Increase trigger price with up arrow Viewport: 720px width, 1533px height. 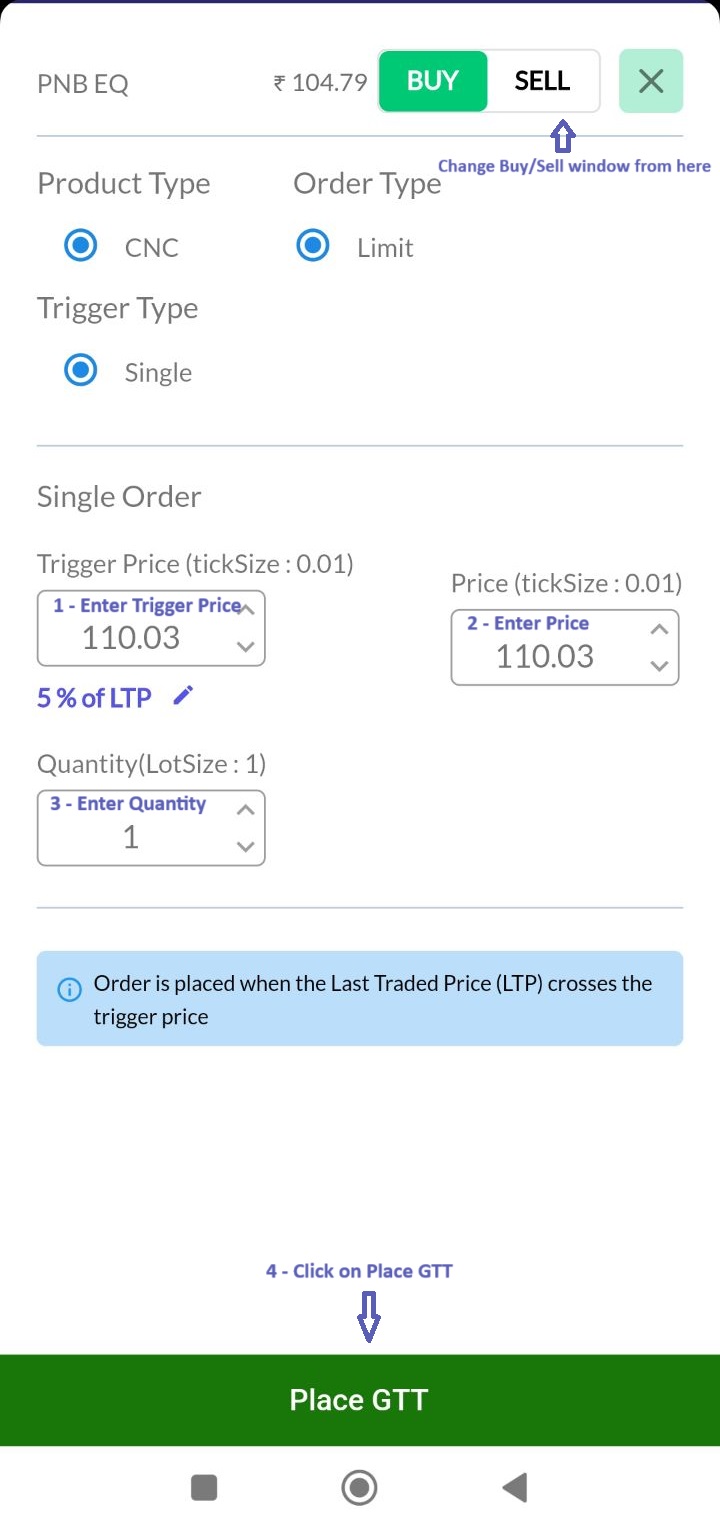[246, 610]
